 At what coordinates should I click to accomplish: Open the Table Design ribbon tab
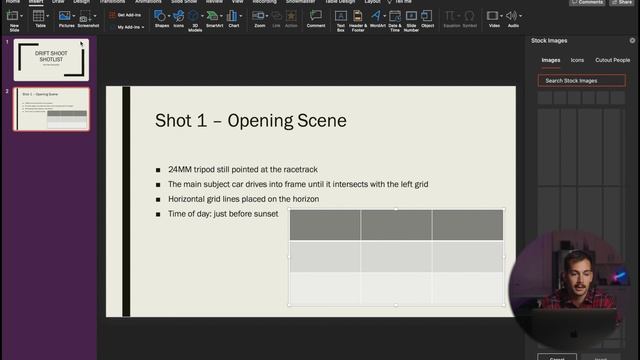click(340, 2)
